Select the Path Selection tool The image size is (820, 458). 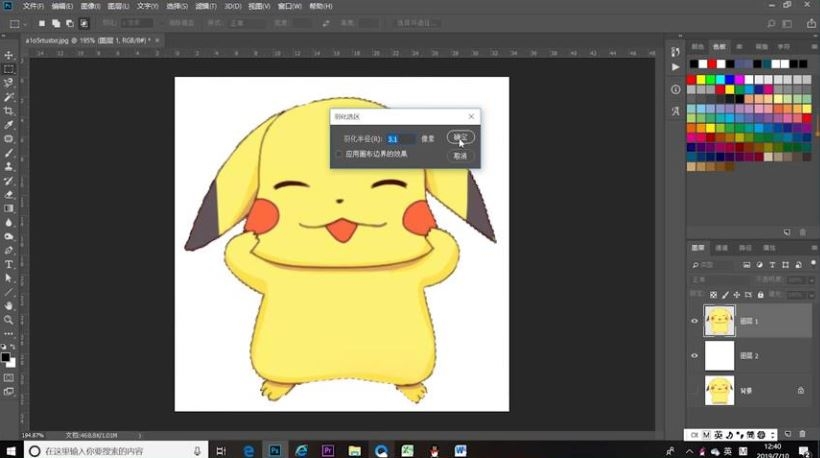point(9,278)
